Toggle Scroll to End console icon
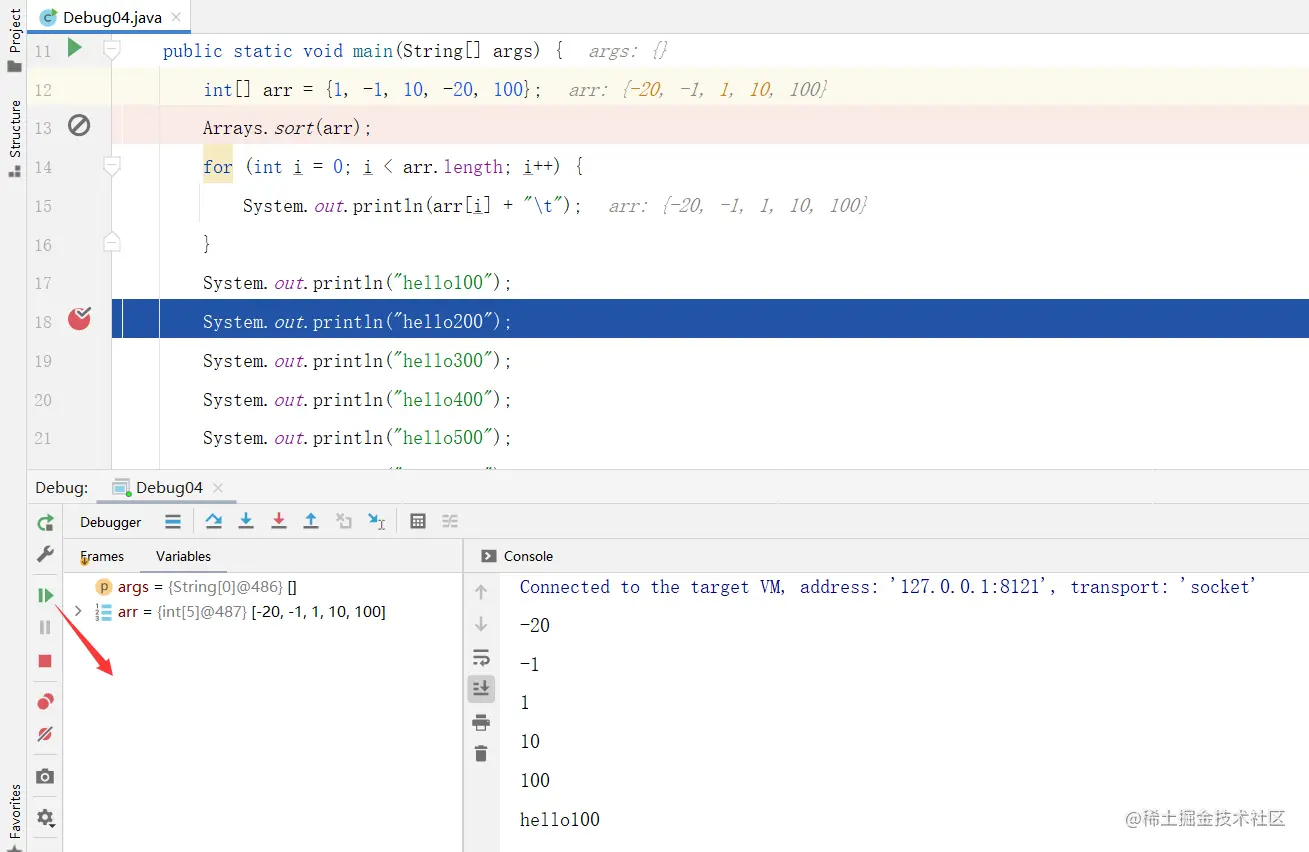This screenshot has width=1309, height=852. [481, 688]
